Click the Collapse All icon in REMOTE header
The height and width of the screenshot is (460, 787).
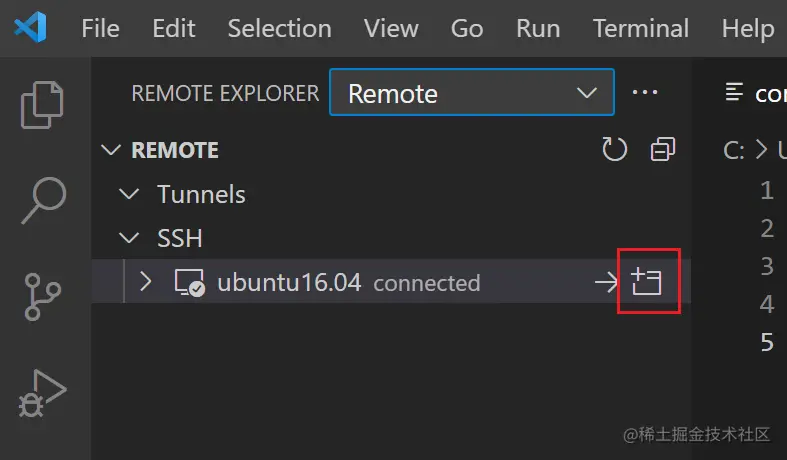click(x=662, y=150)
